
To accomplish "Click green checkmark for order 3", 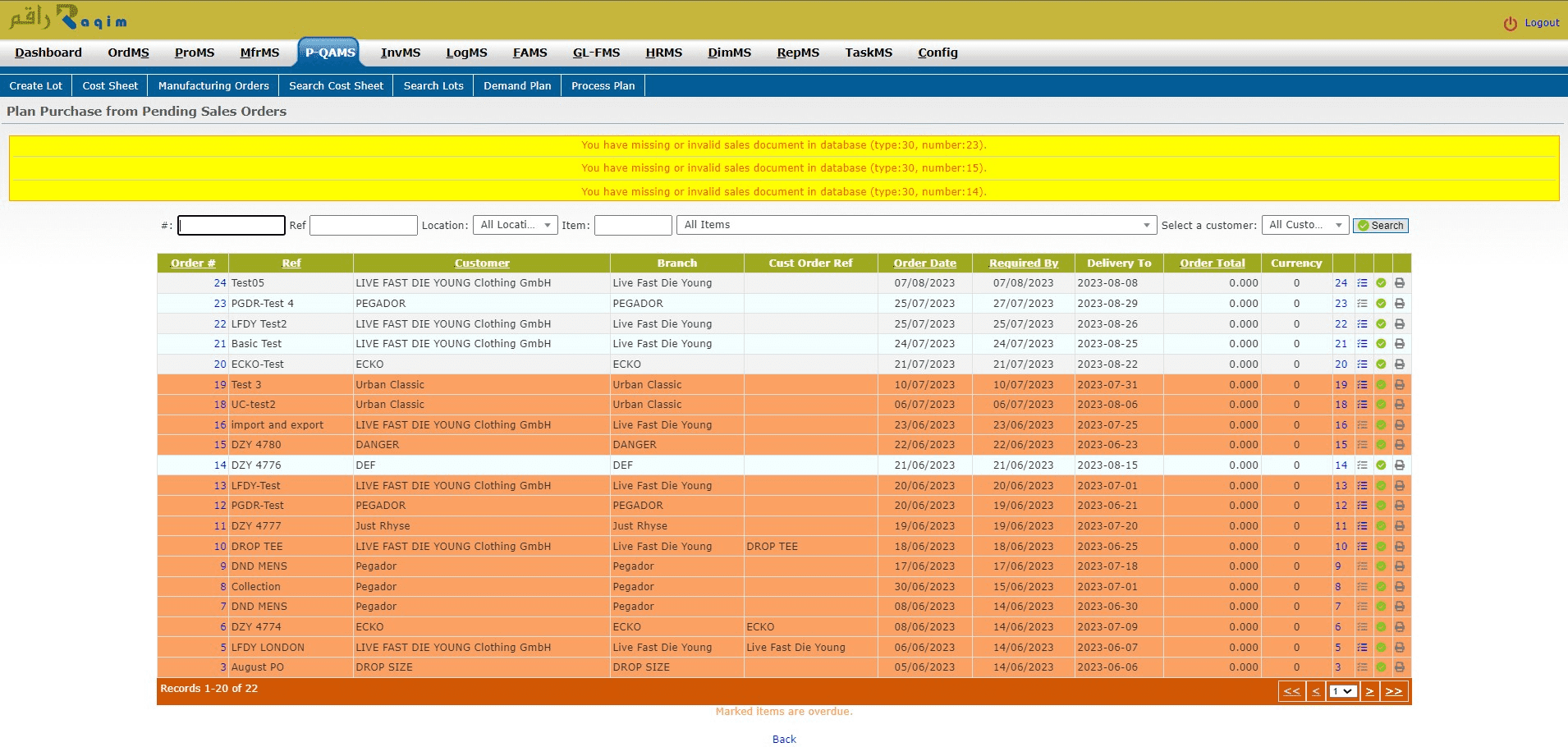I will coord(1381,667).
